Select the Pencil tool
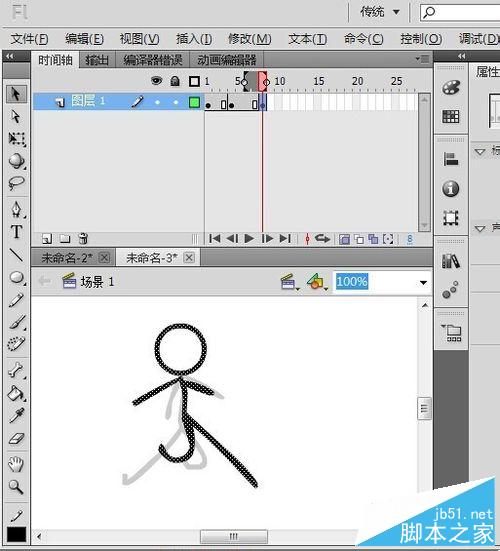500x551 pixels. (x=16, y=300)
